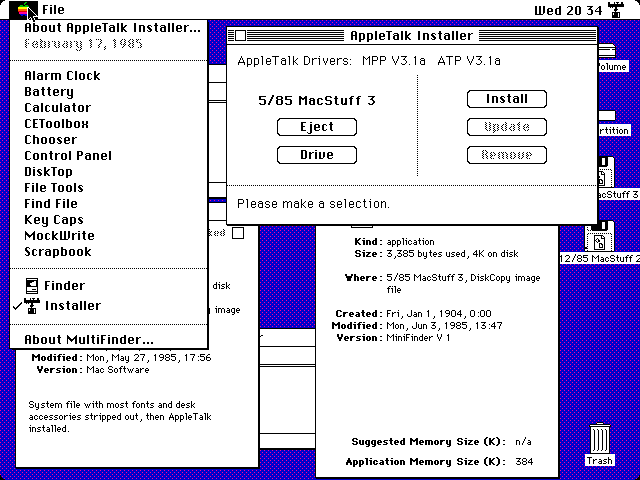Open the Calculator desk accessory
This screenshot has width=640, height=480.
point(57,108)
